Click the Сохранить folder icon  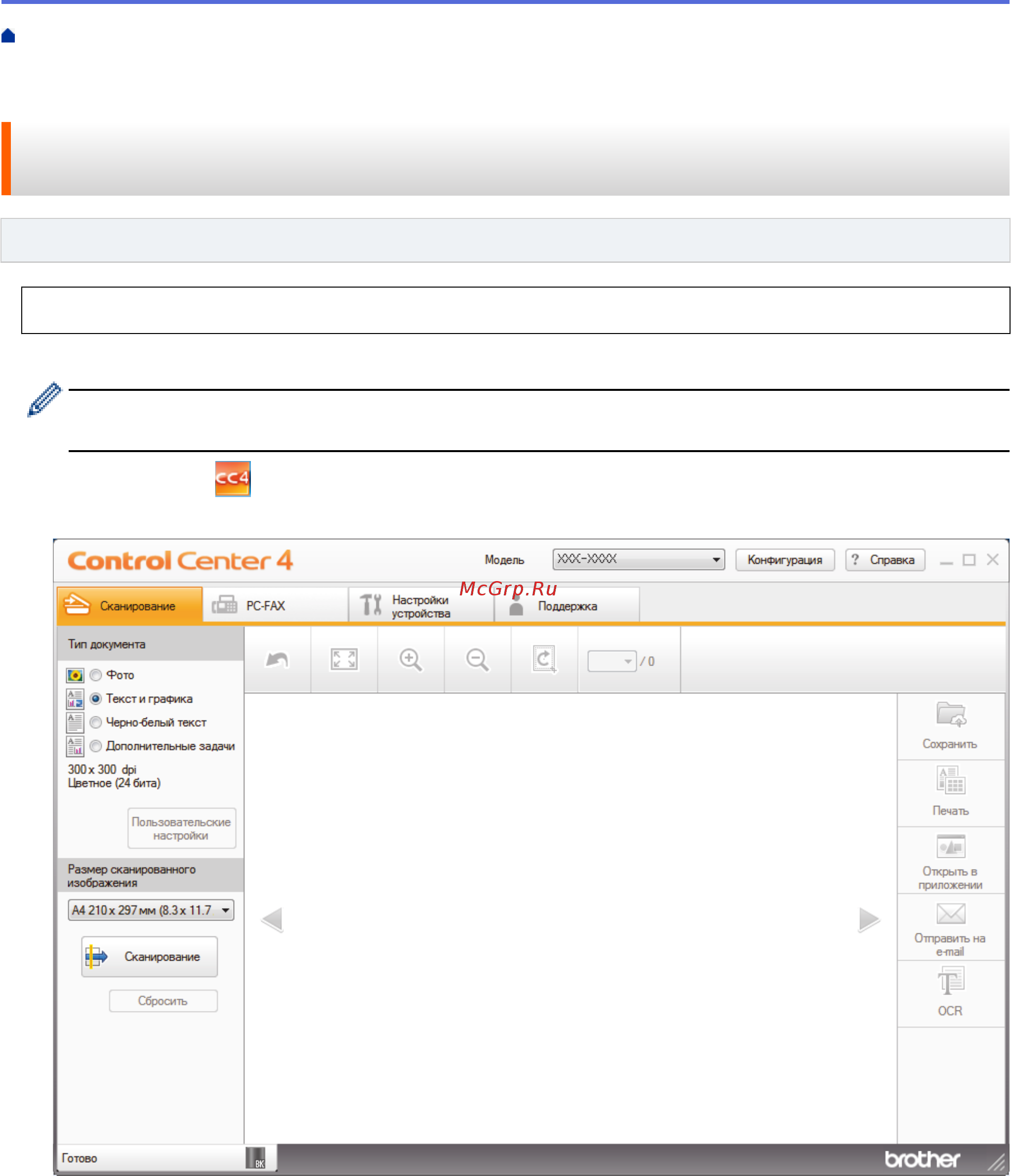click(x=951, y=714)
